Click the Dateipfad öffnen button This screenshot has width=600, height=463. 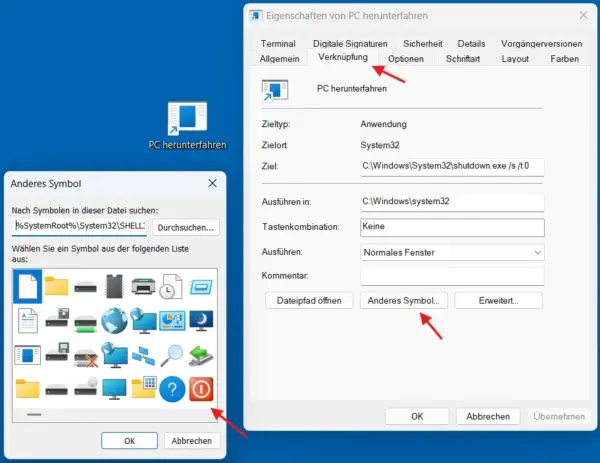click(x=309, y=301)
